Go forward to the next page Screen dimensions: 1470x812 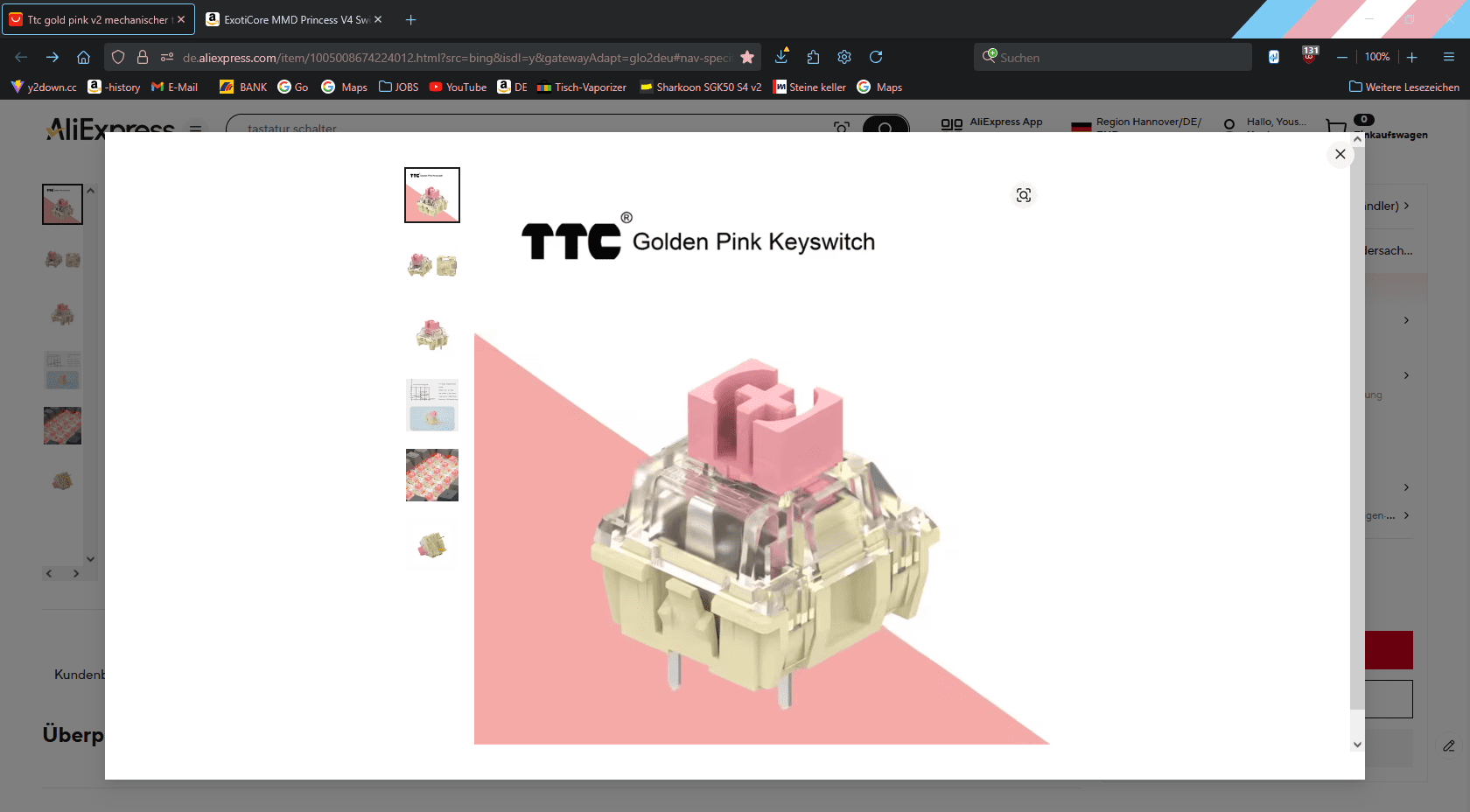click(x=52, y=57)
